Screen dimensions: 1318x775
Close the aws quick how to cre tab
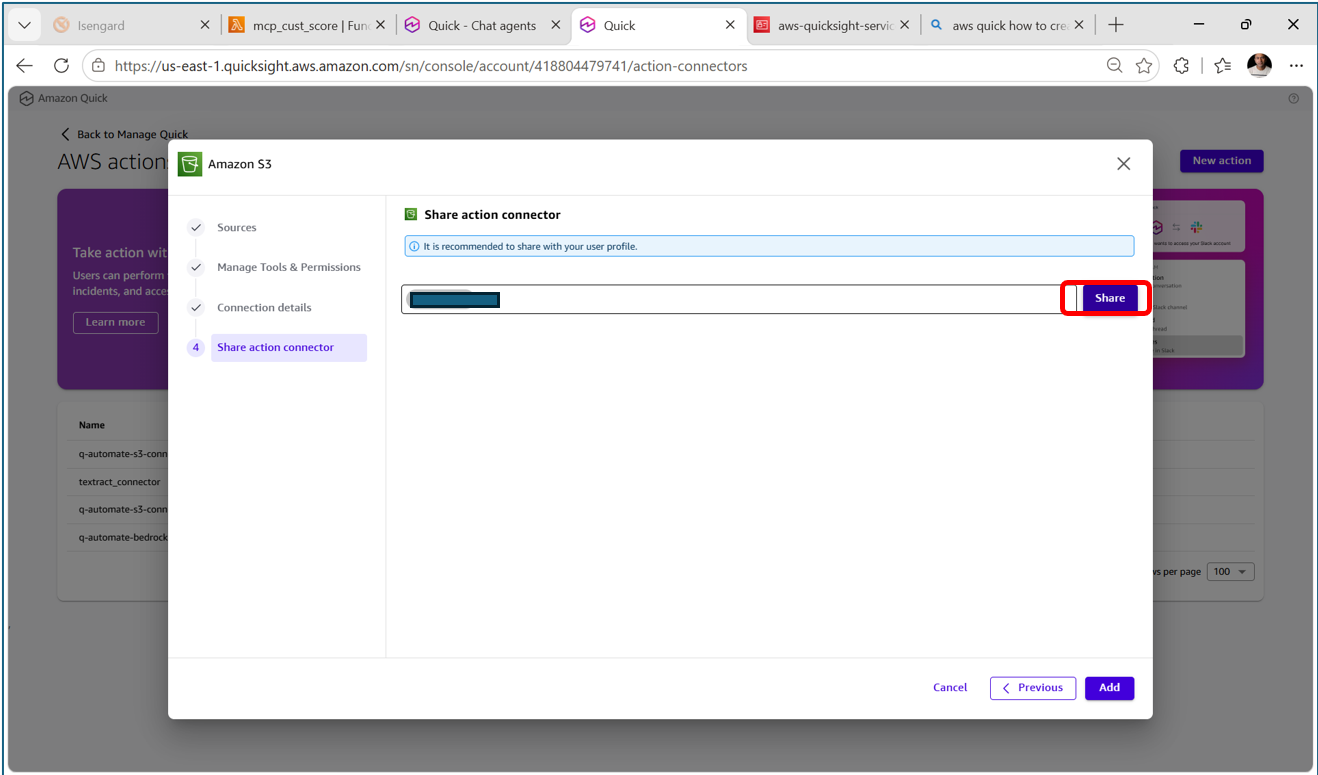coord(1080,26)
